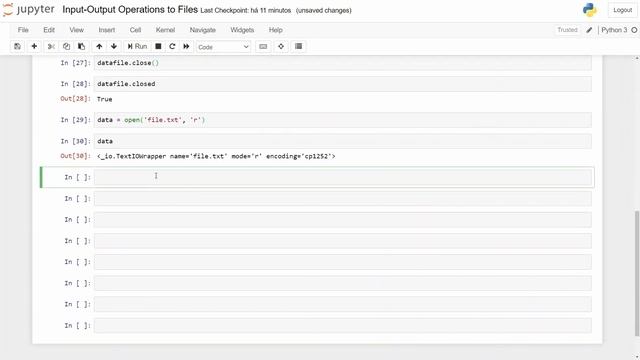640x360 pixels.
Task: Open the command palette keyboard icon
Action: pyautogui.click(x=263, y=47)
